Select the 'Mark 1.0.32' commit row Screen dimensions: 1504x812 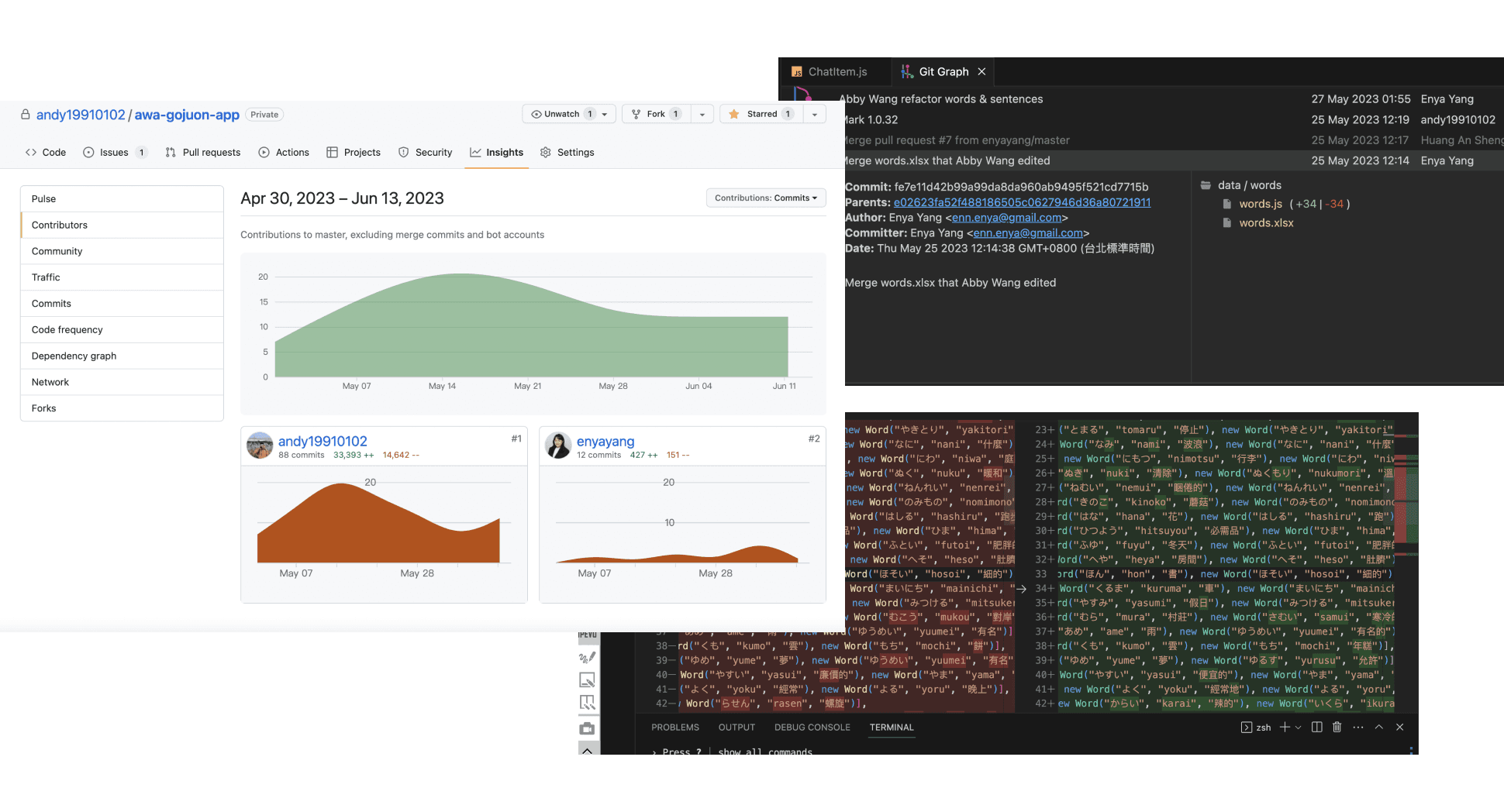point(1172,119)
